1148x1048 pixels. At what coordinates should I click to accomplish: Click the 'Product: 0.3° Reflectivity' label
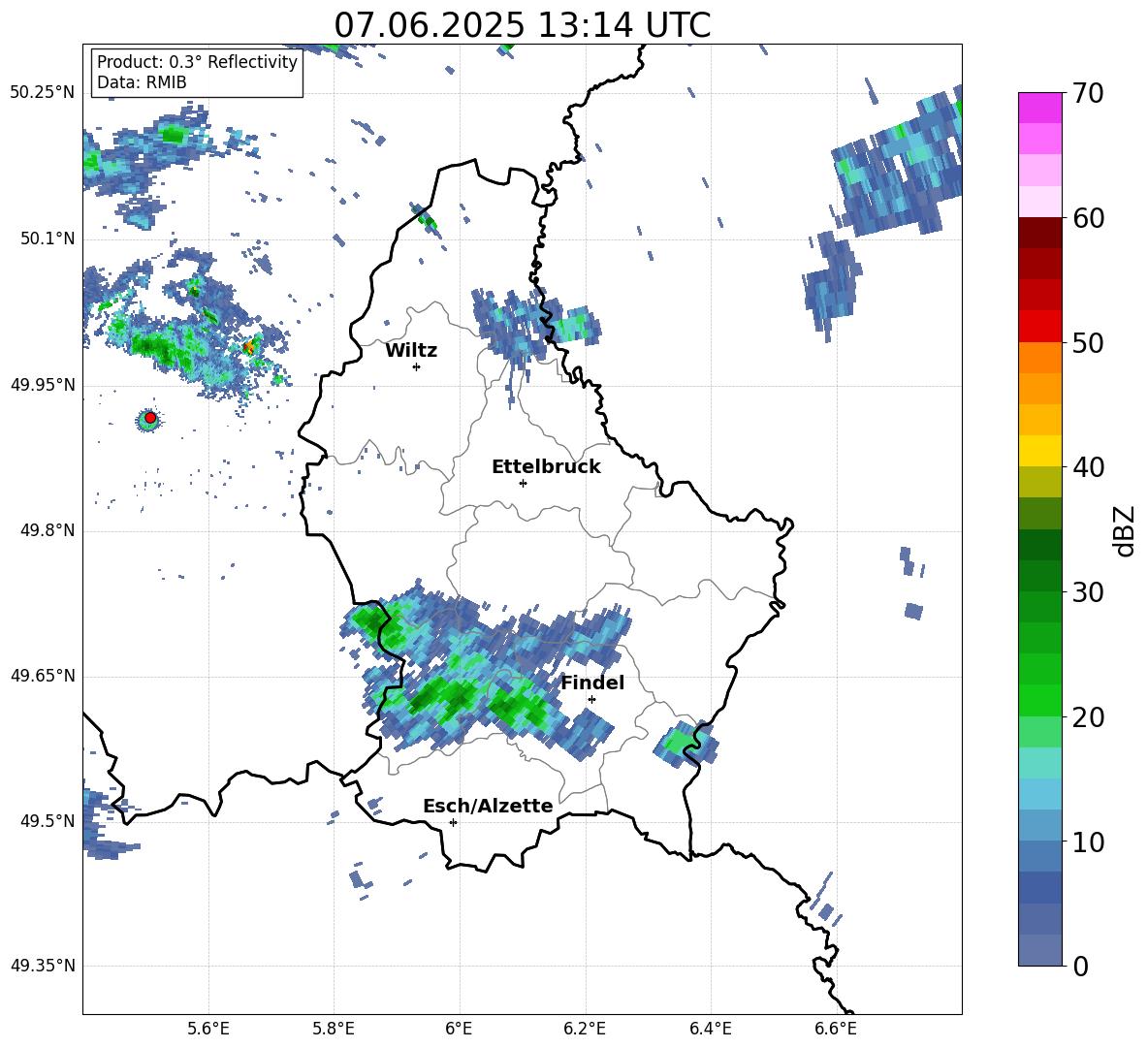click(197, 61)
